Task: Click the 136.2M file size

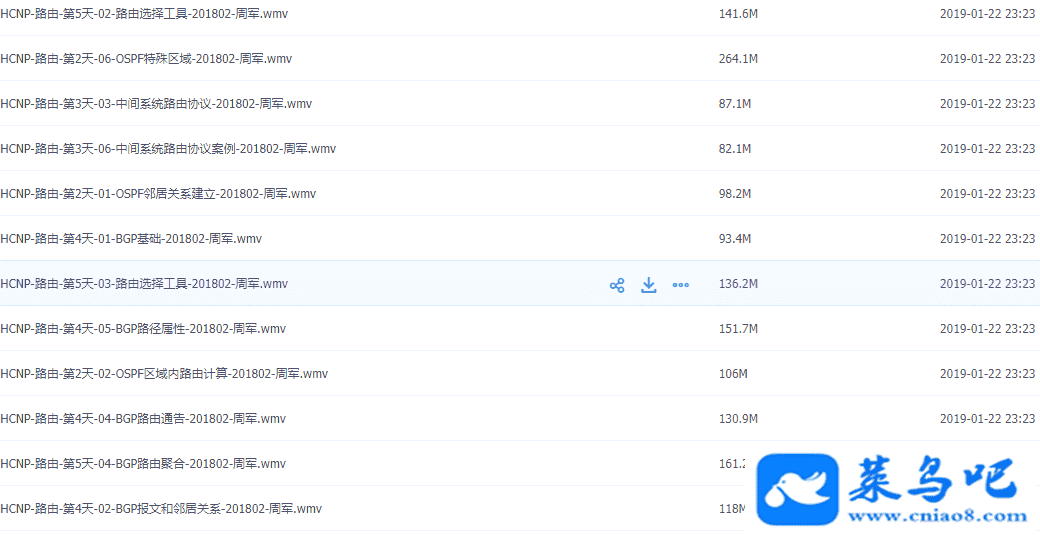Action: [x=738, y=284]
